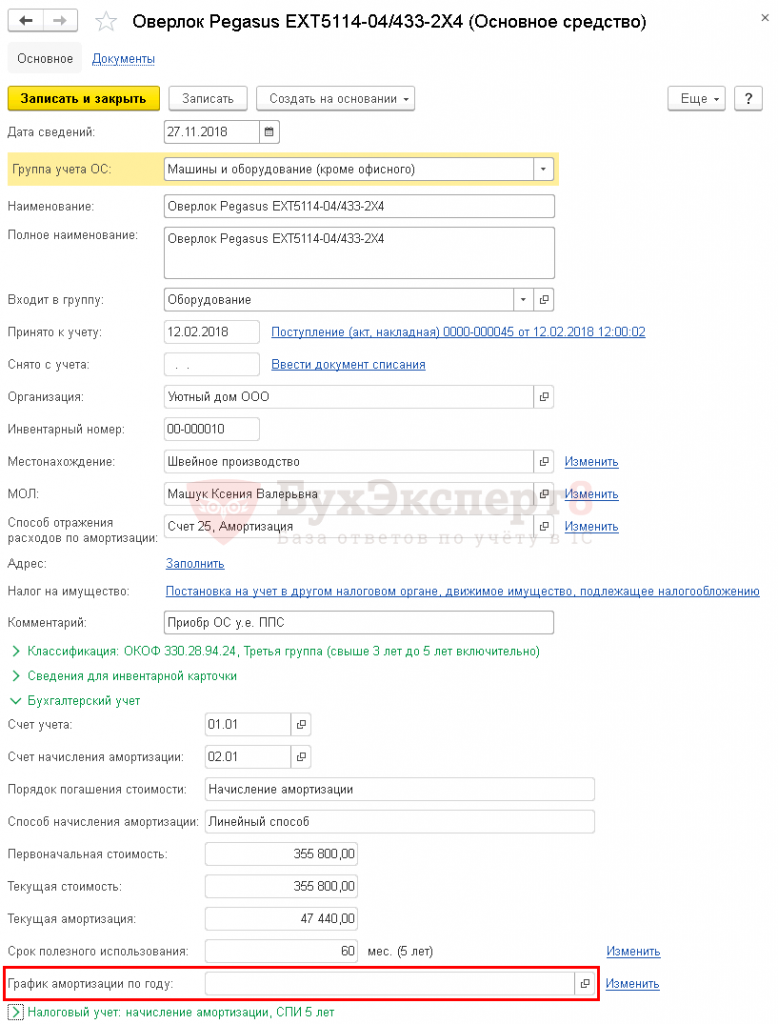Click Изменить next to Способ отражения расходов

coord(591,526)
